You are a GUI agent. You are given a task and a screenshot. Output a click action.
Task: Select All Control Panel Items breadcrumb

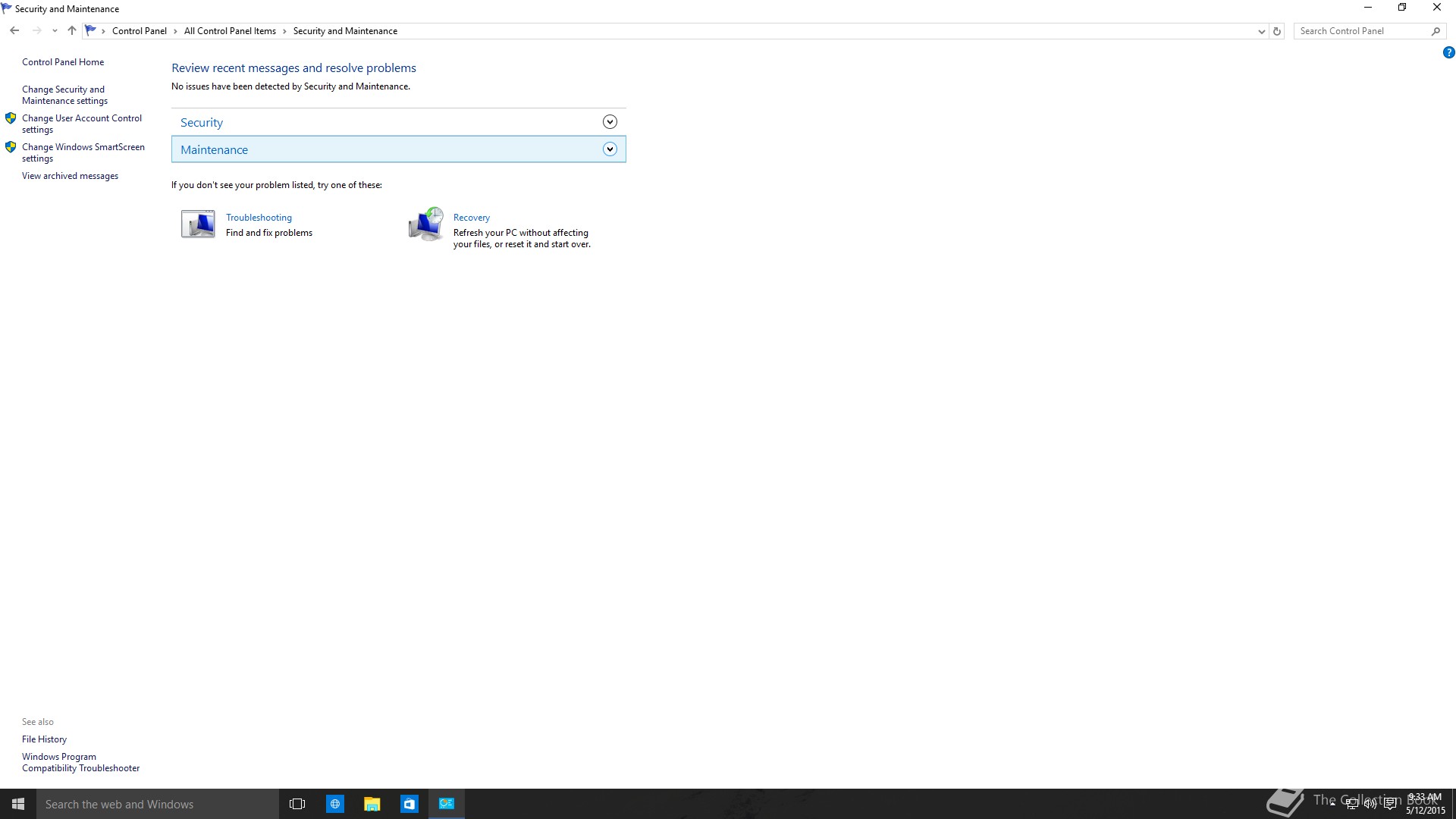(x=230, y=31)
